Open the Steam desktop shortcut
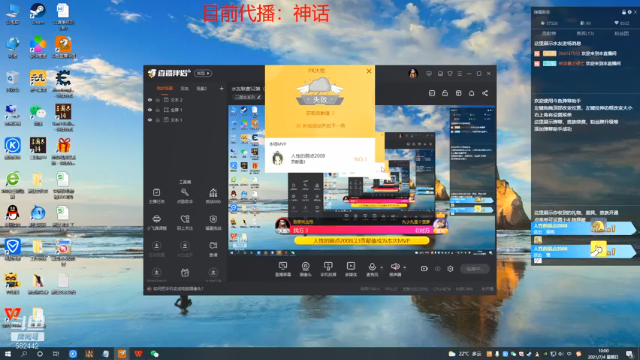Screen dimensions: 640x360 [38, 13]
